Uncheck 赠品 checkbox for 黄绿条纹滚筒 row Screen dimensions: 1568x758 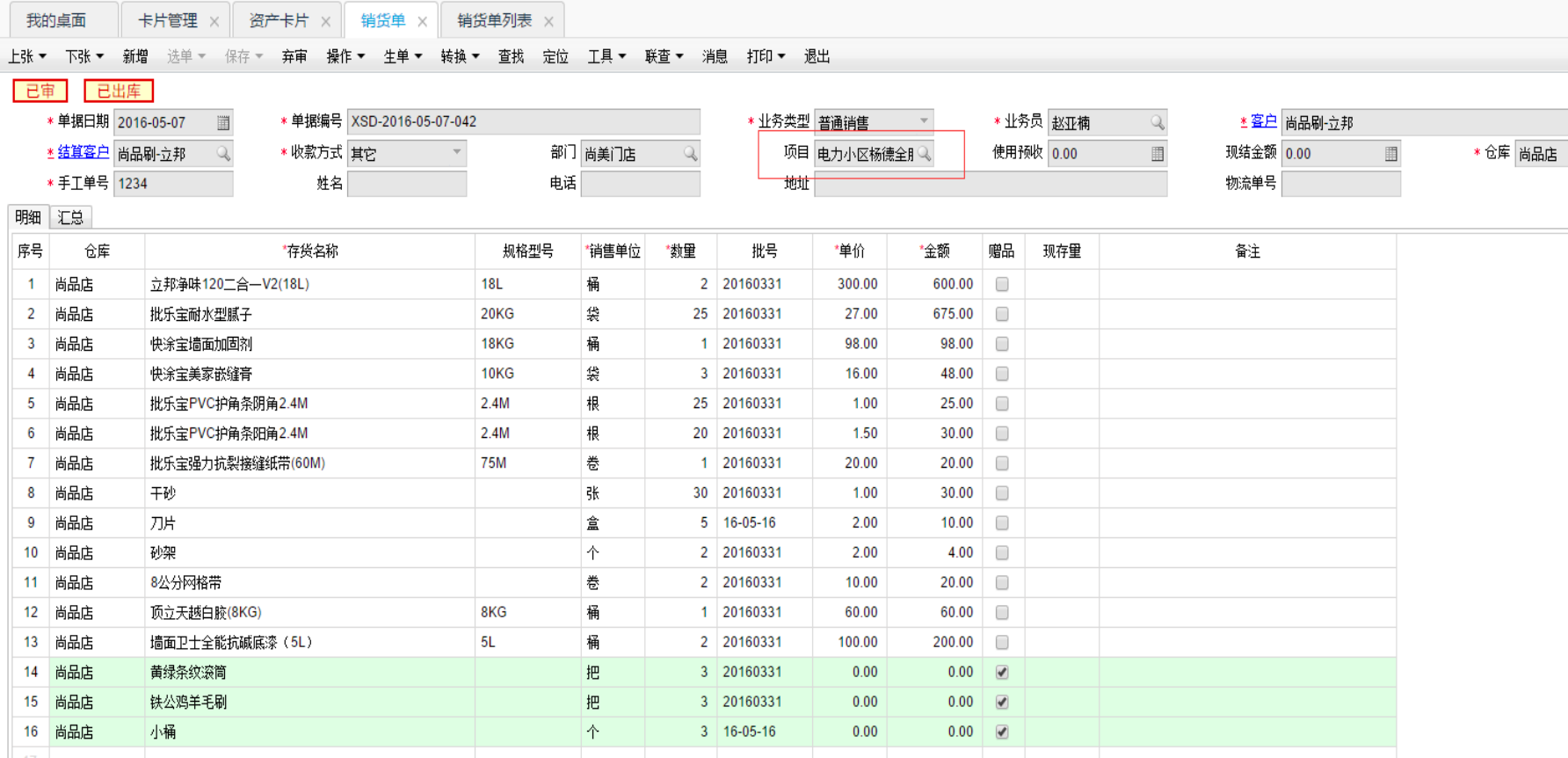[x=1002, y=673]
